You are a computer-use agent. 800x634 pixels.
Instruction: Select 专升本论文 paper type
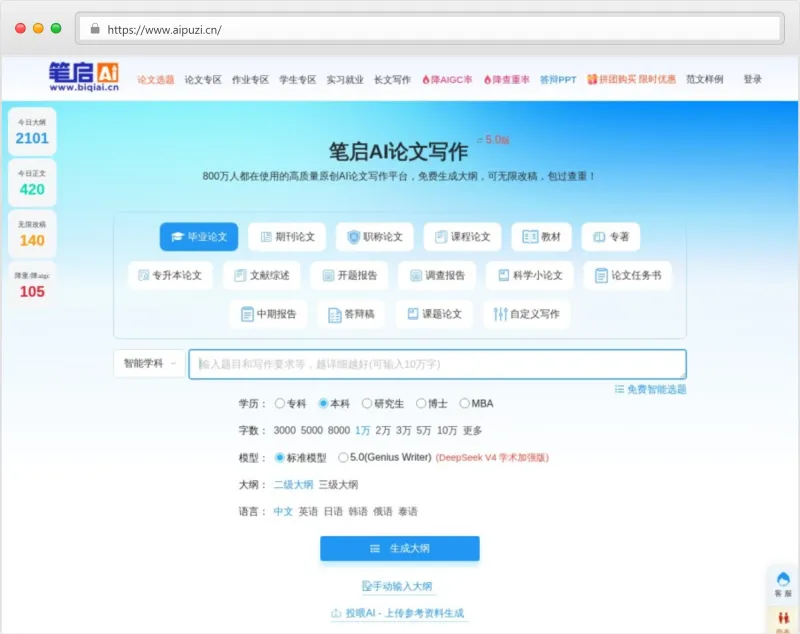click(170, 275)
